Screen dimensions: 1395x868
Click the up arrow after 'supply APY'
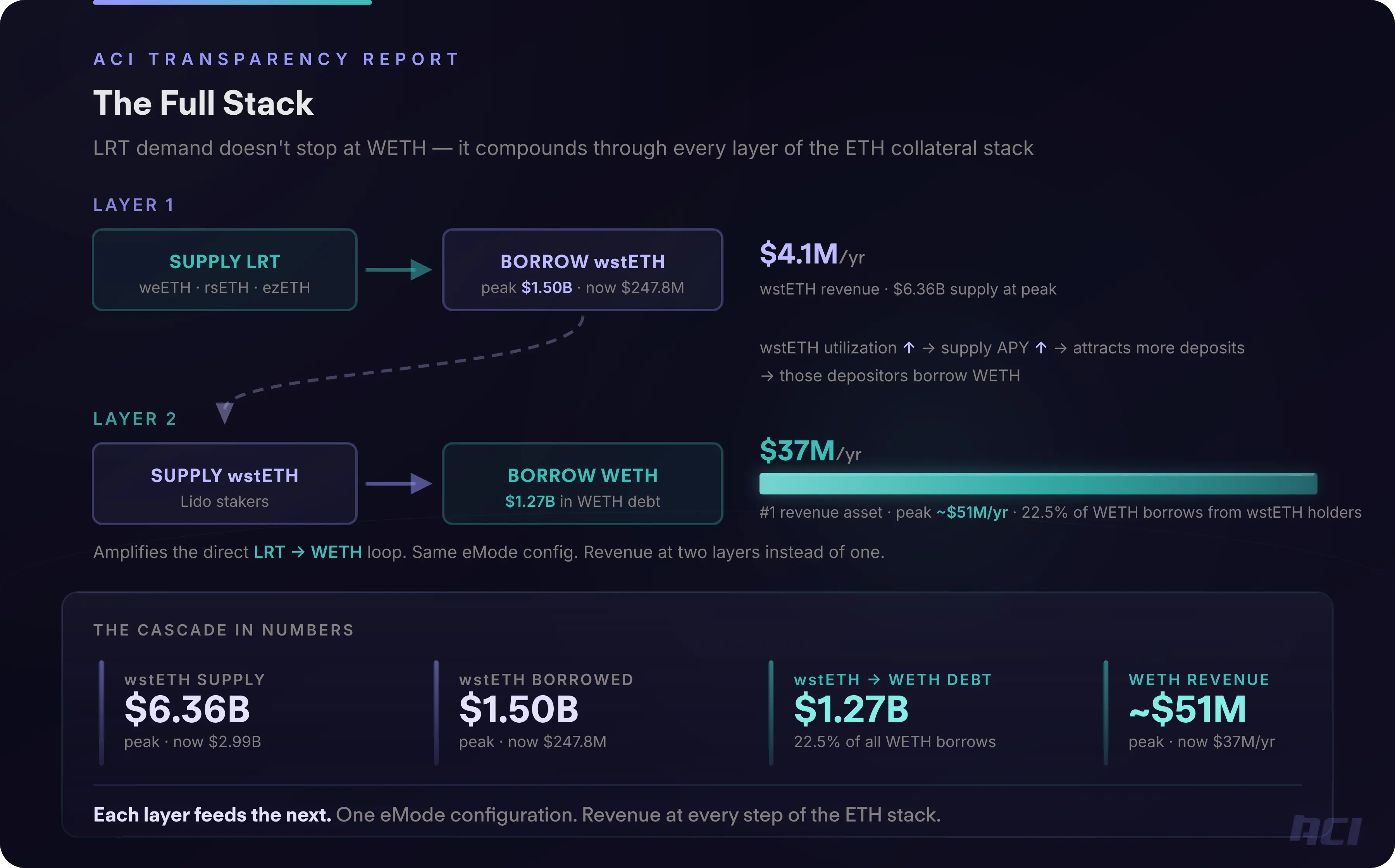[1041, 348]
